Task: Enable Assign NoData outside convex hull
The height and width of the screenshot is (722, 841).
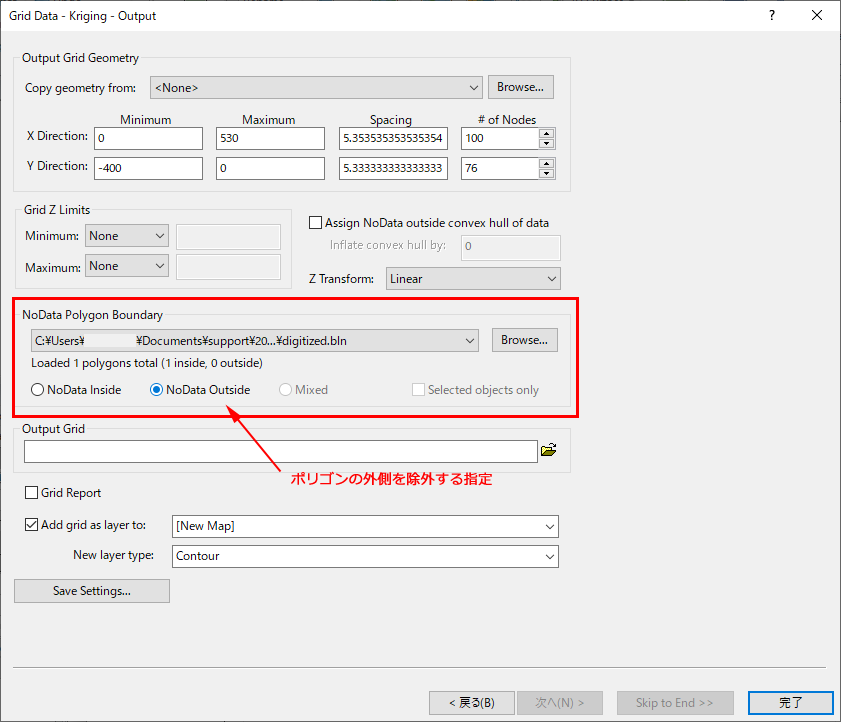Action: (x=317, y=223)
